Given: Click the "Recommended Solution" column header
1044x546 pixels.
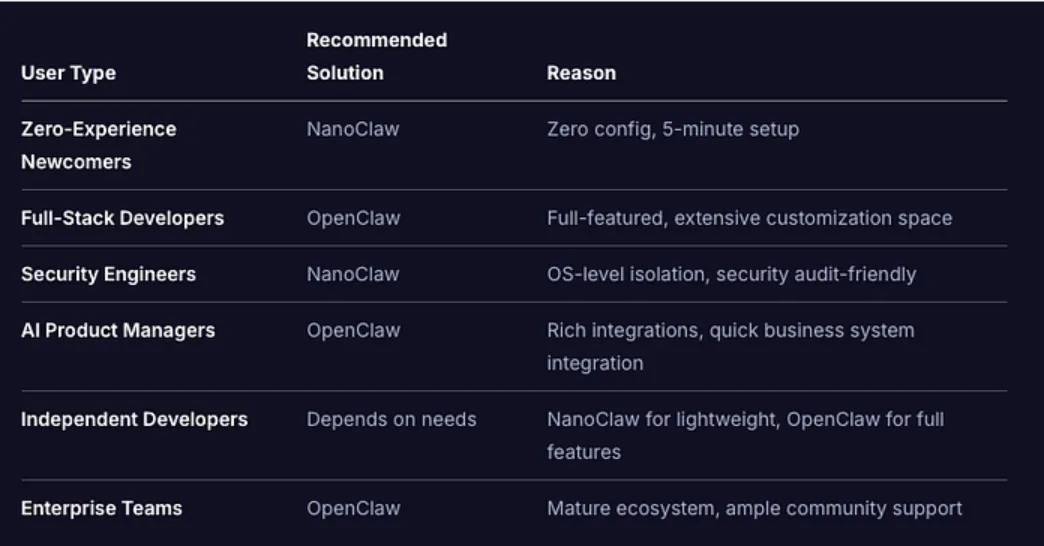Looking at the screenshot, I should (376, 56).
